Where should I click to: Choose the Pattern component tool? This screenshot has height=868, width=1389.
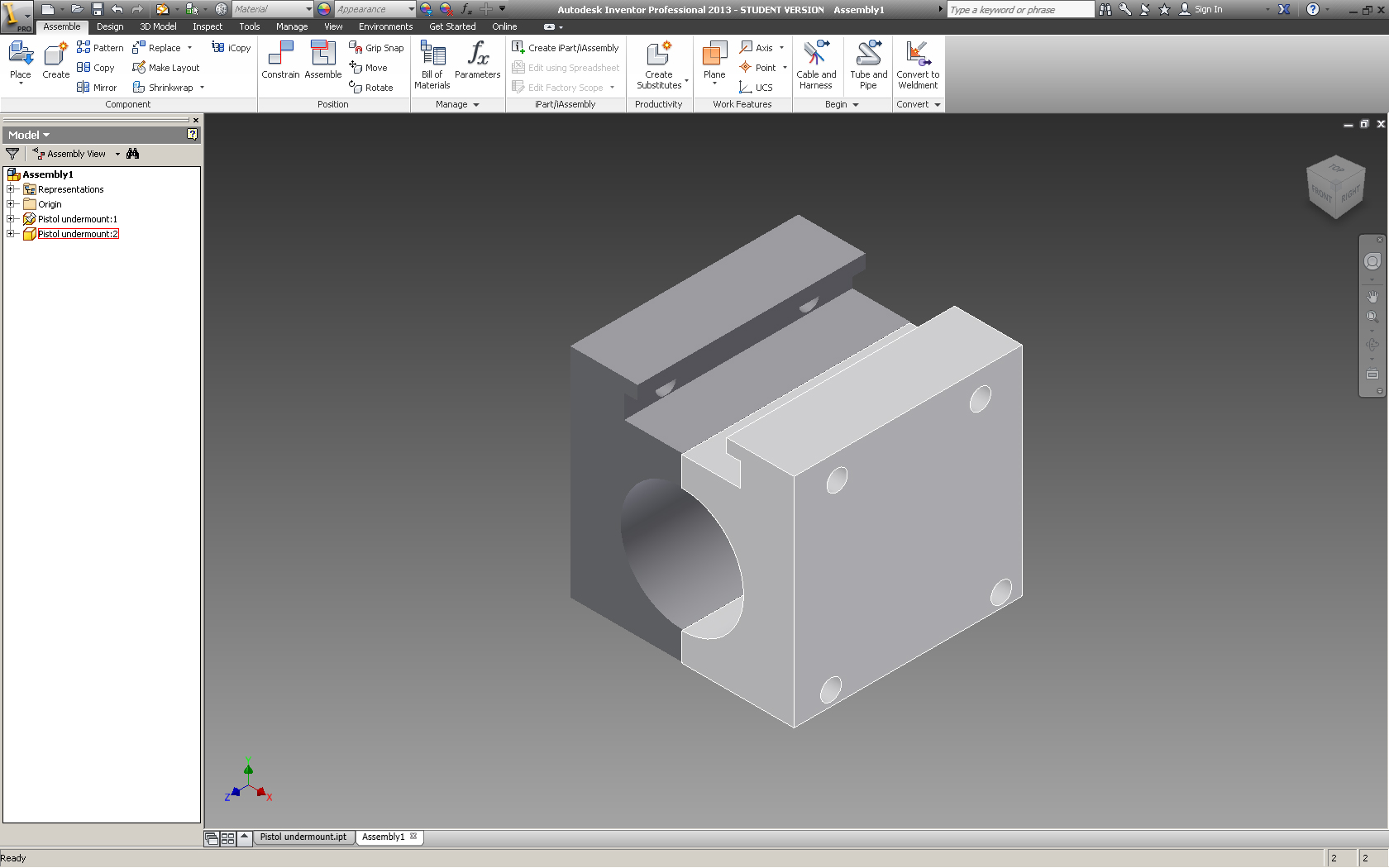tap(100, 48)
